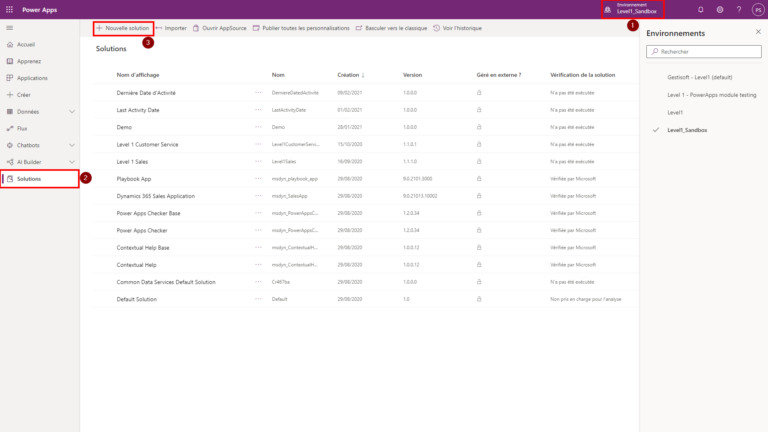Image resolution: width=768 pixels, height=432 pixels.
Task: Open the Last Activity Date solution
Action: coord(138,110)
